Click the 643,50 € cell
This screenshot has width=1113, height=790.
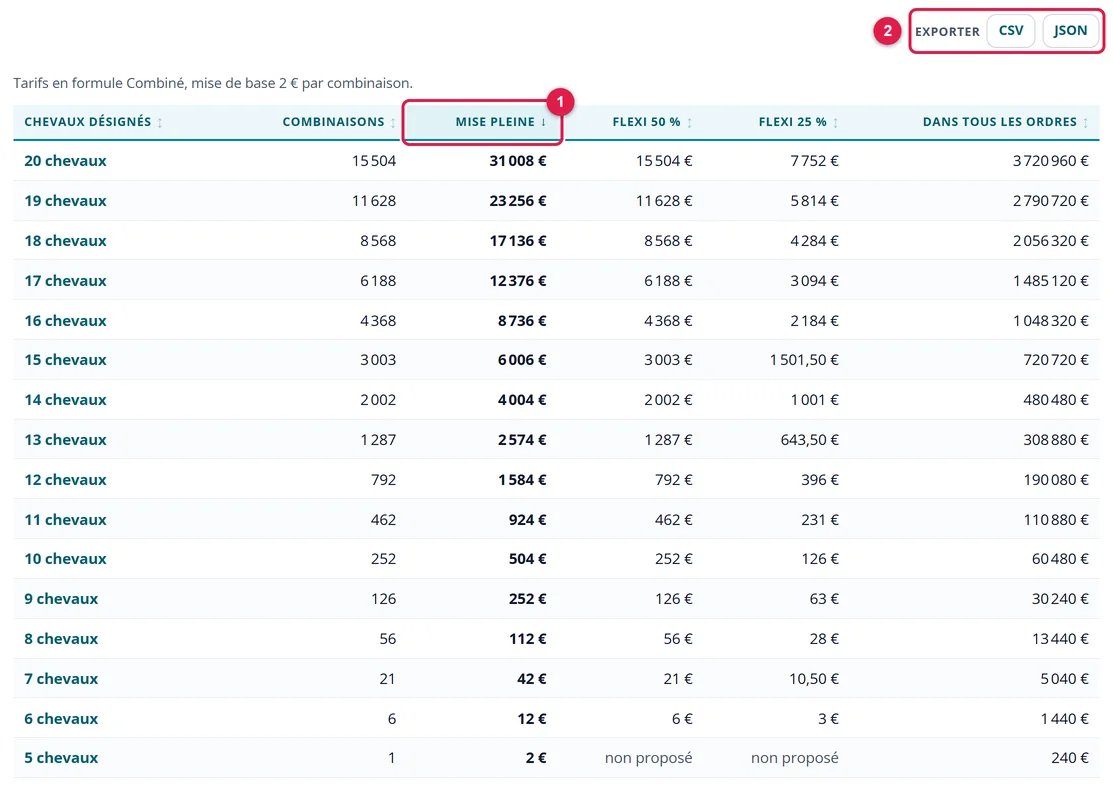809,440
